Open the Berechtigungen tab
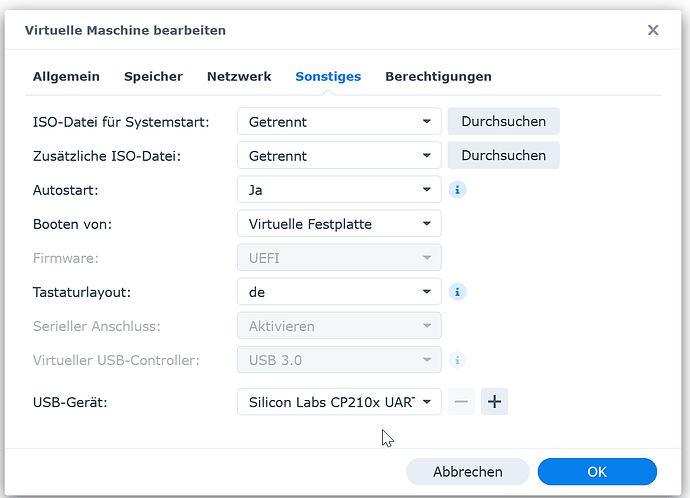Image resolution: width=690 pixels, height=498 pixels. point(438,77)
